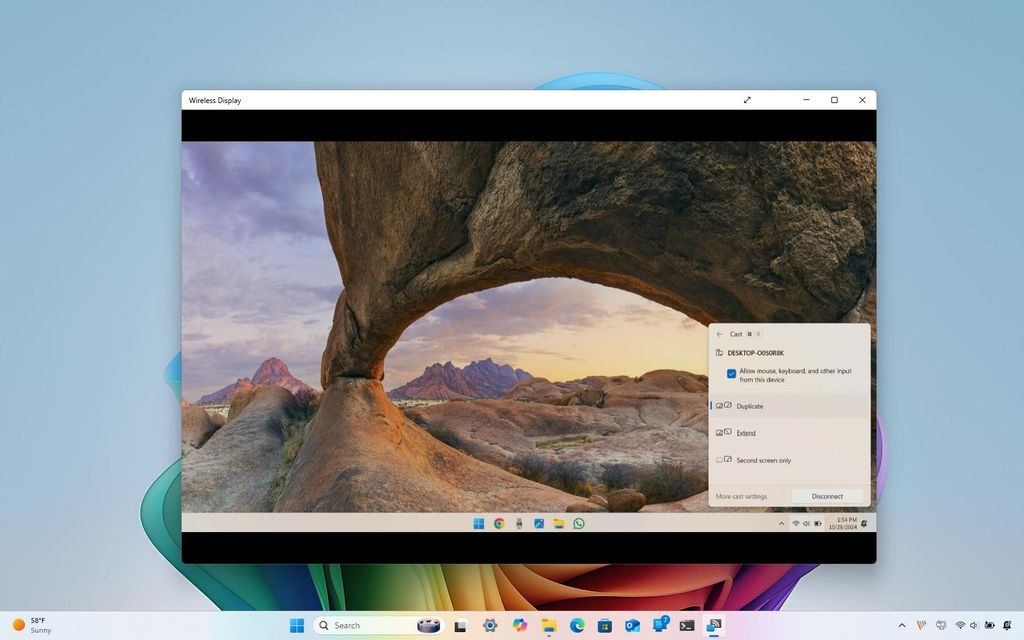Open the volume slider from the remote tray

(806, 523)
